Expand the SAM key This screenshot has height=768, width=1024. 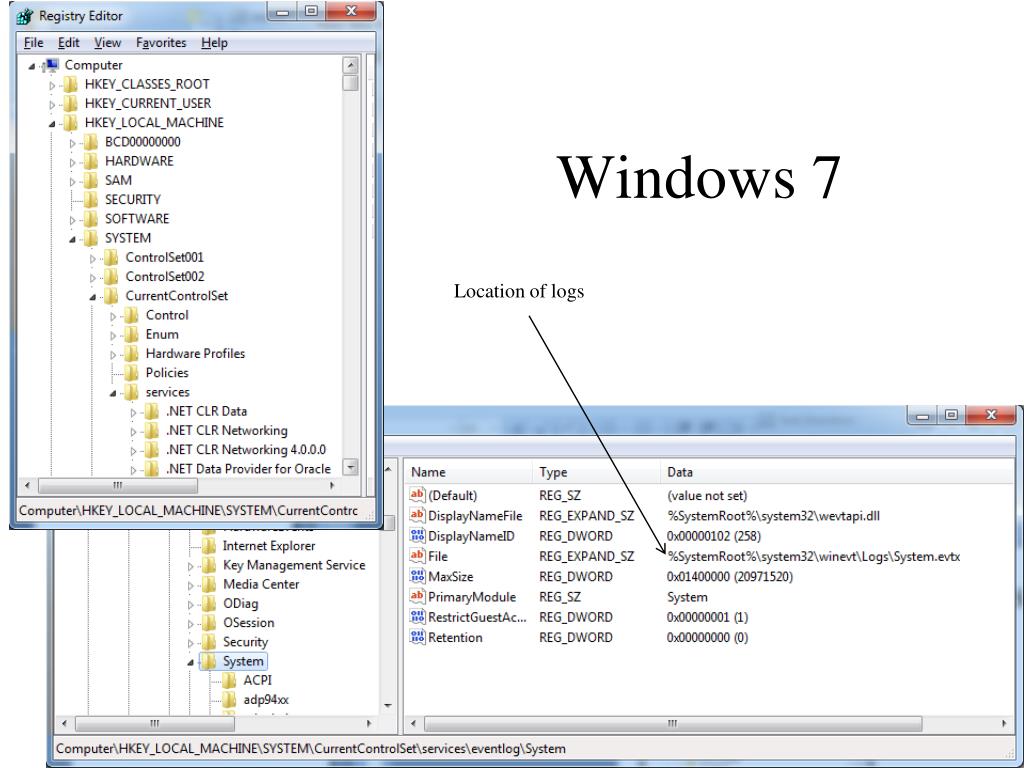coord(72,181)
